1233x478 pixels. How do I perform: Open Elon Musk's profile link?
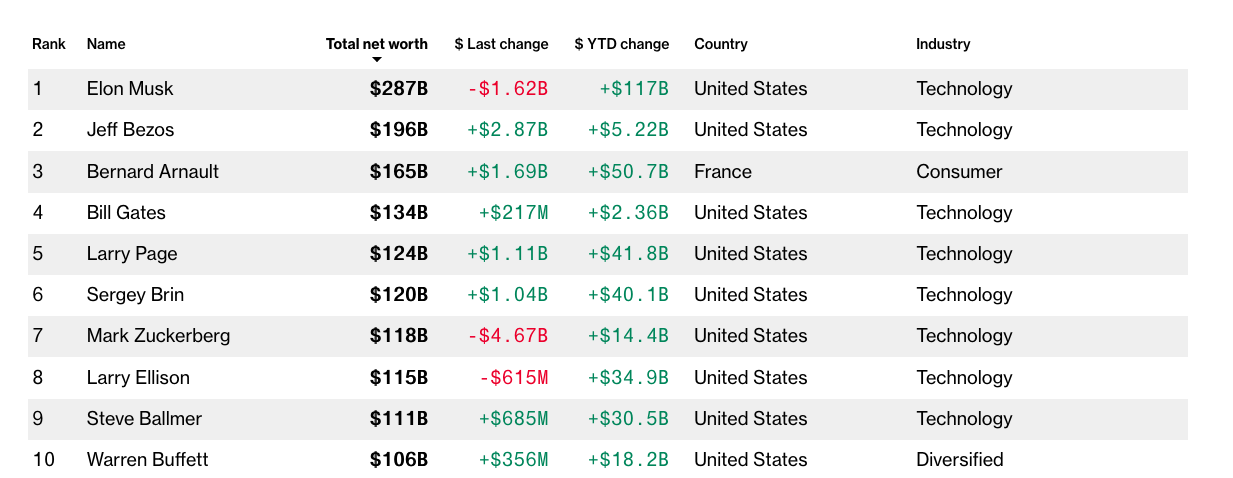click(130, 89)
